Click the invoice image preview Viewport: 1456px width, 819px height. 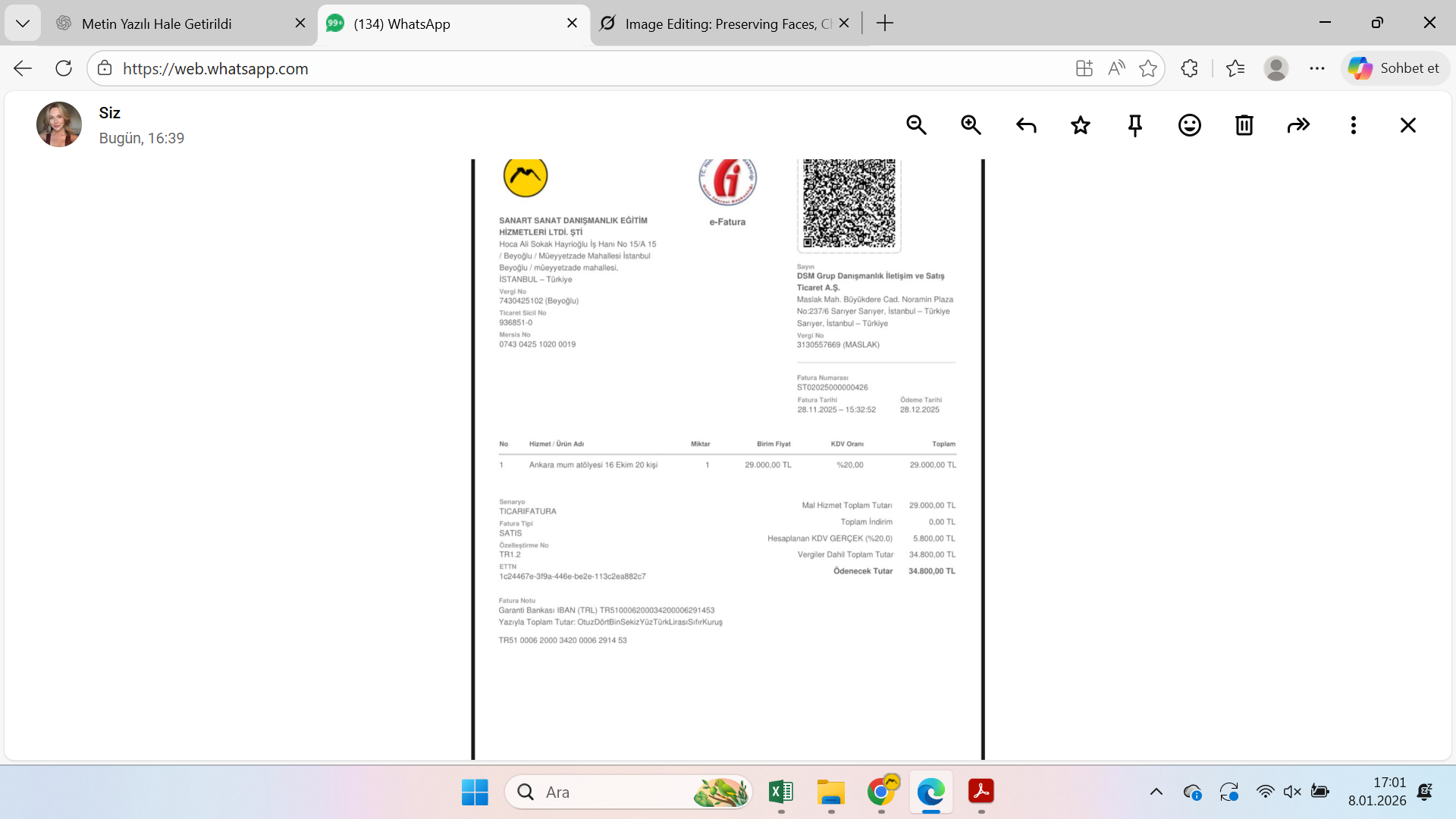(x=728, y=460)
